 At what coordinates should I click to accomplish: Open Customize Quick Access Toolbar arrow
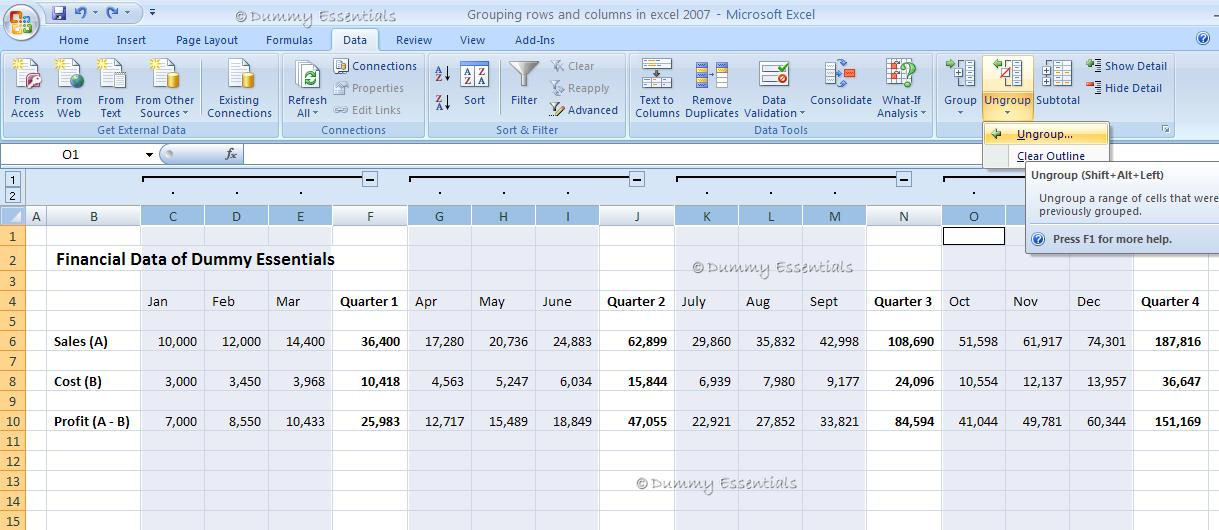152,13
